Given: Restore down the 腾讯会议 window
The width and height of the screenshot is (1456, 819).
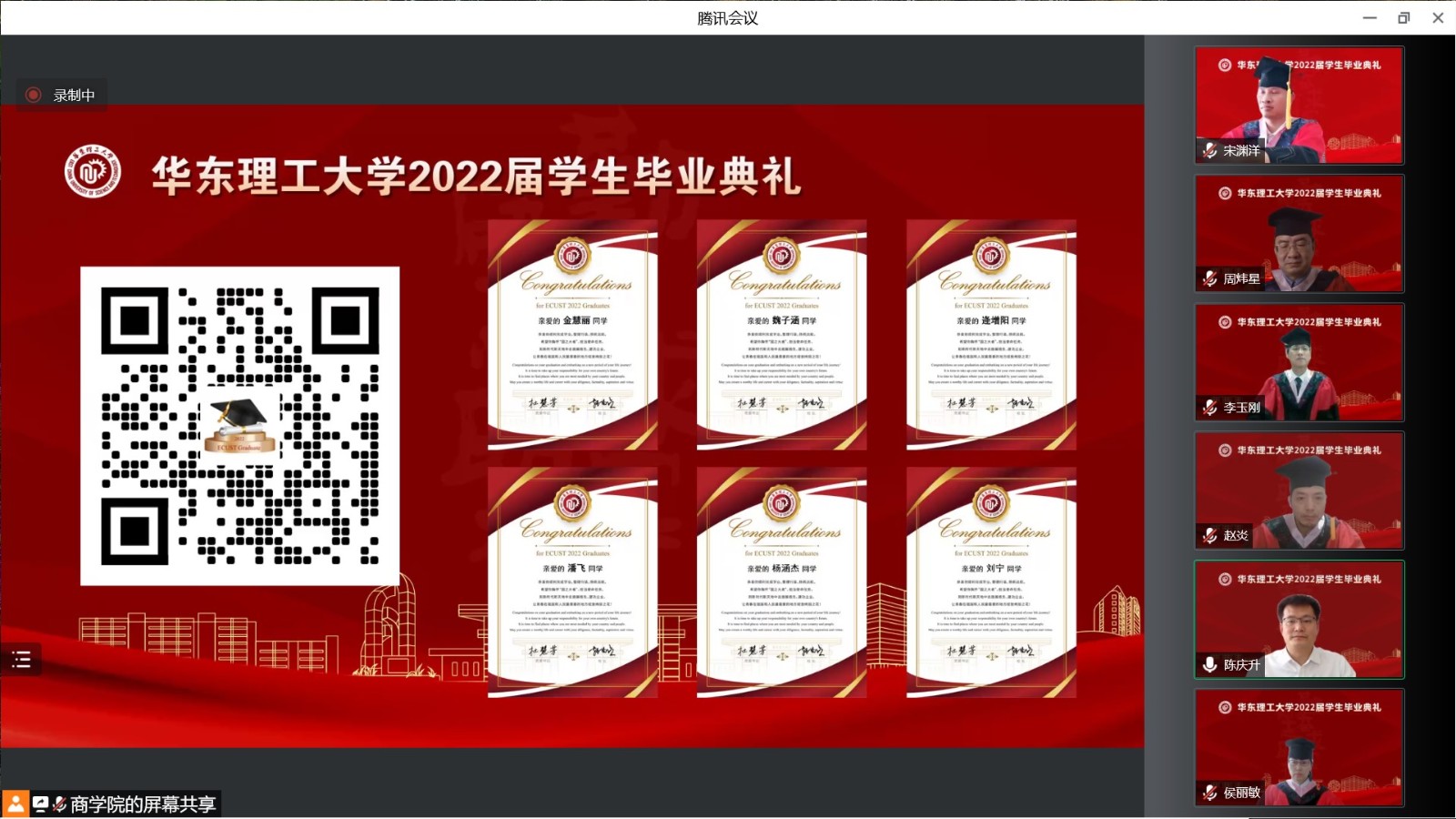Looking at the screenshot, I should click(1403, 17).
